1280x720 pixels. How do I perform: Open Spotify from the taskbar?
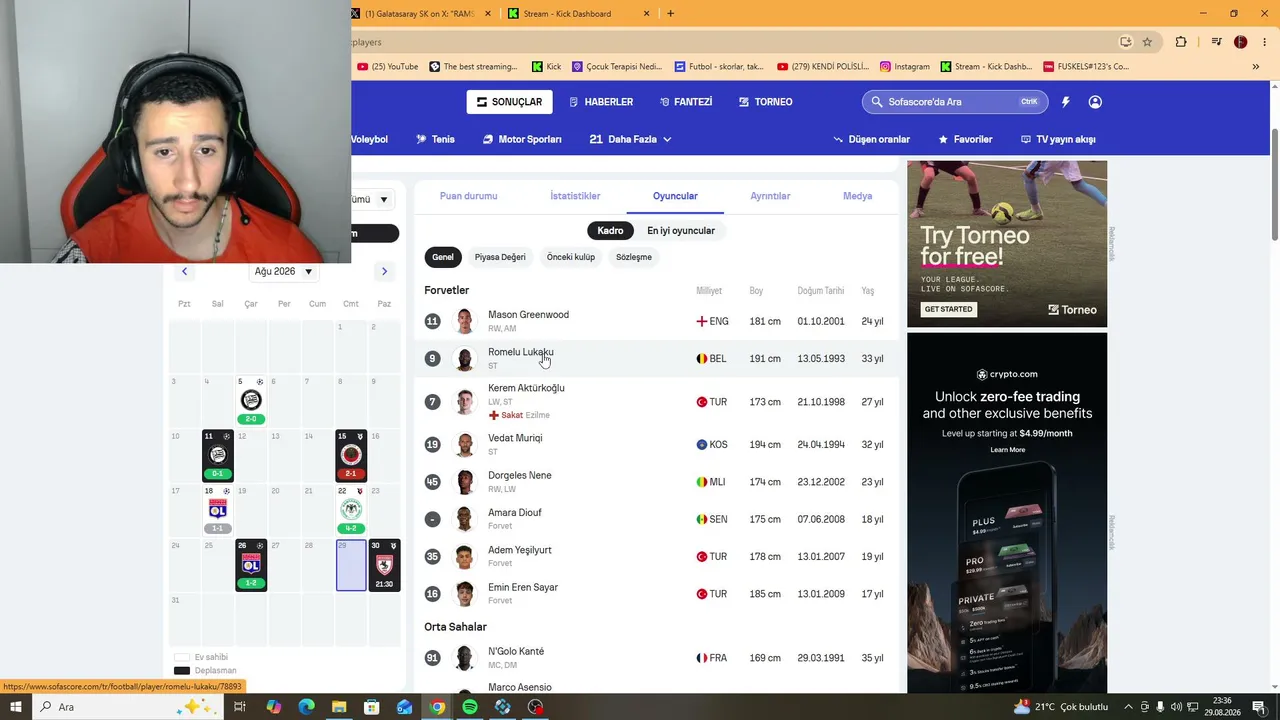click(470, 707)
